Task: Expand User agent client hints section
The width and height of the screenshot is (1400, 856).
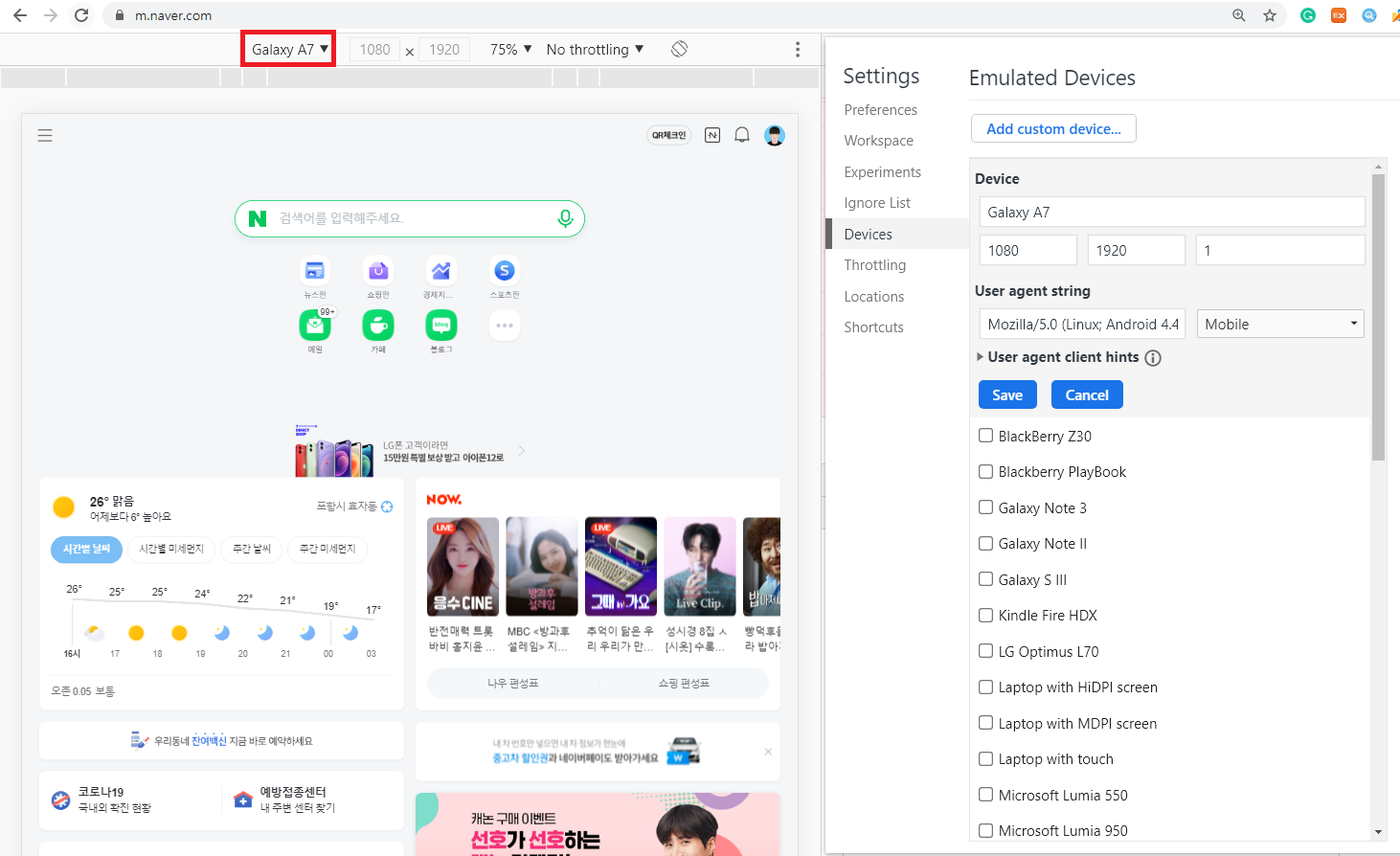Action: pyautogui.click(x=980, y=357)
